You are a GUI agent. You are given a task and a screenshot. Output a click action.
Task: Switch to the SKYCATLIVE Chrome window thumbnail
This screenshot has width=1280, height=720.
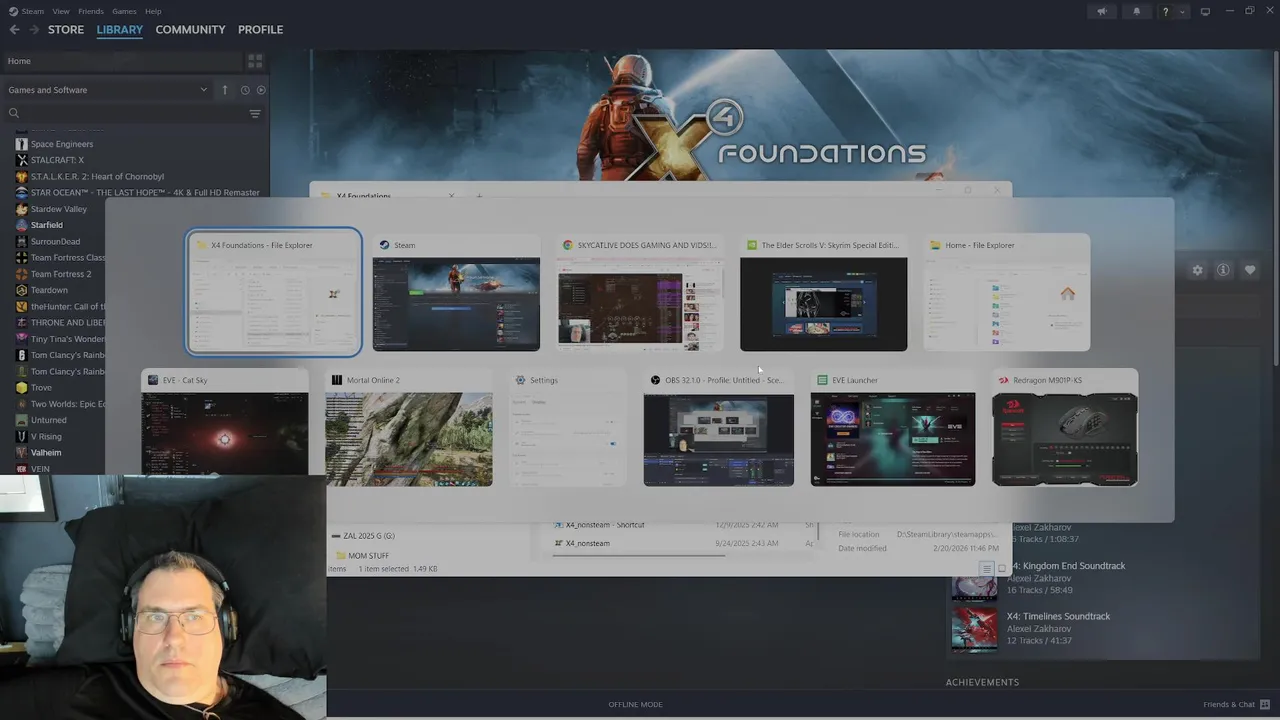point(640,292)
